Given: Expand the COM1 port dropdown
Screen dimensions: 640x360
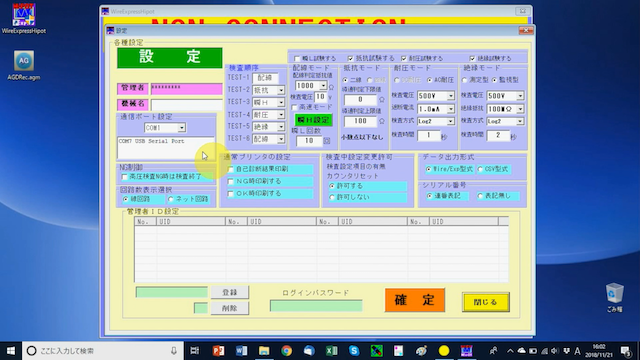Looking at the screenshot, I should point(181,128).
